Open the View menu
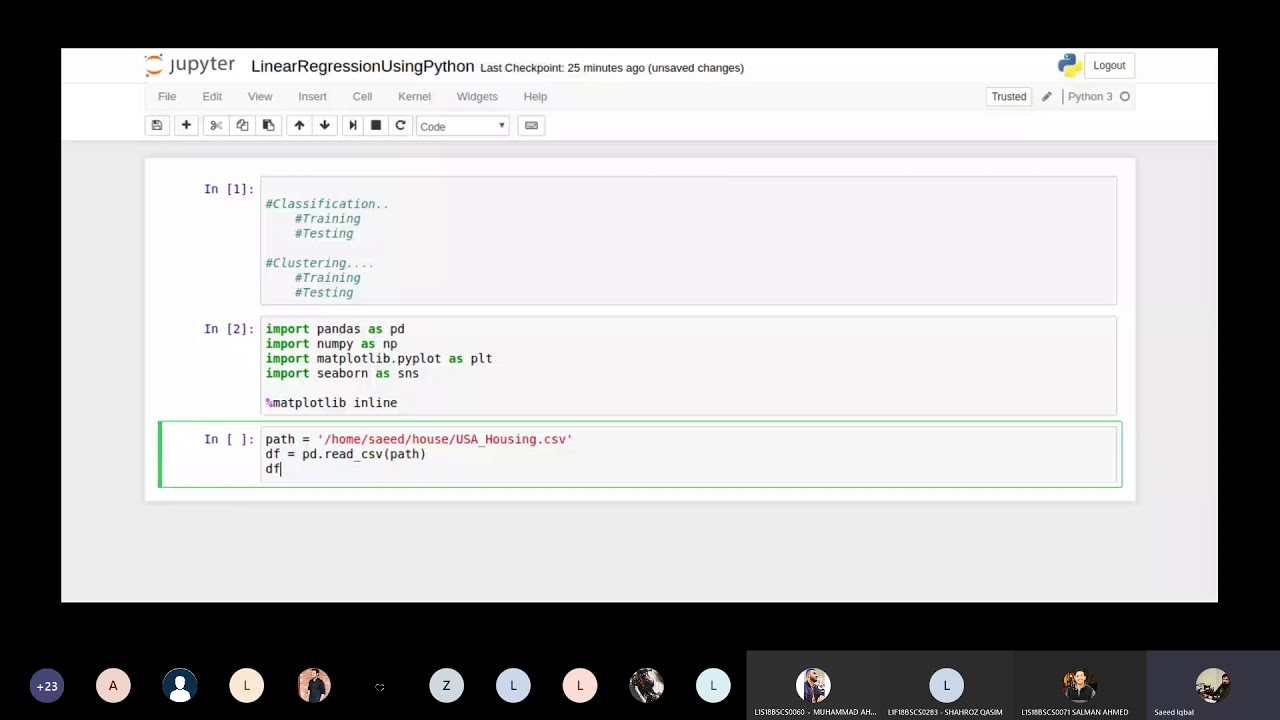The width and height of the screenshot is (1280, 720). click(260, 97)
